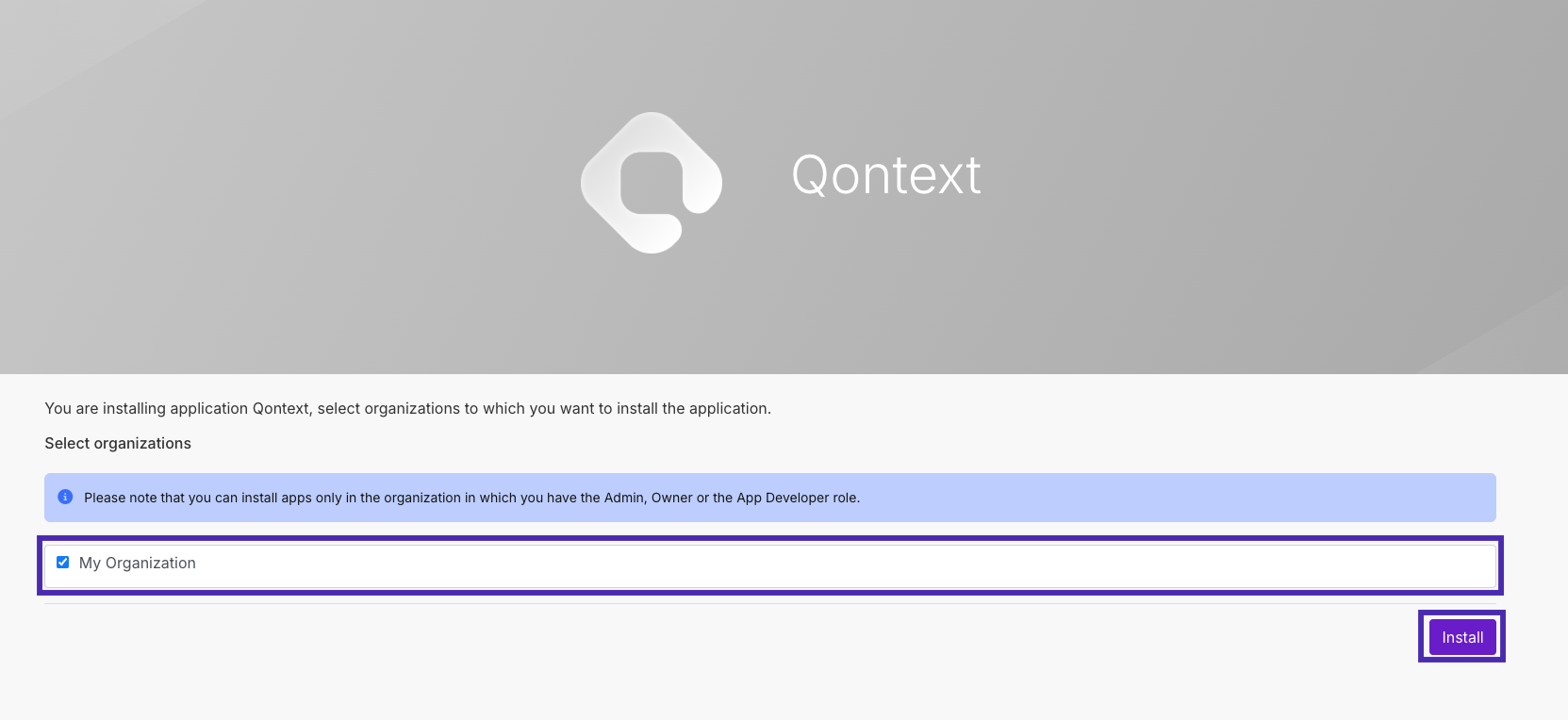Select the My Organization label text
1568x720 pixels.
point(138,563)
